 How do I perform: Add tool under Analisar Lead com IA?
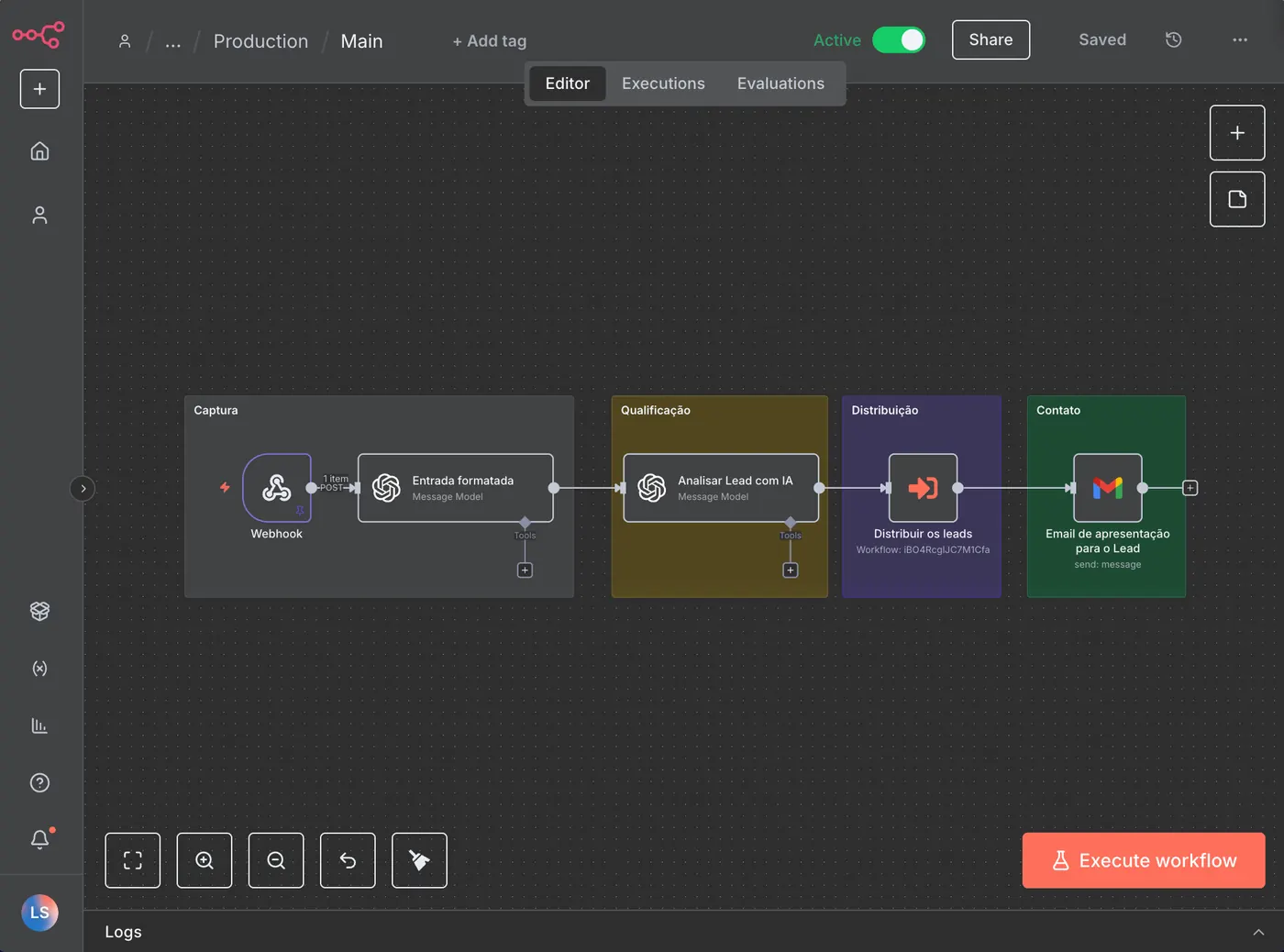791,570
